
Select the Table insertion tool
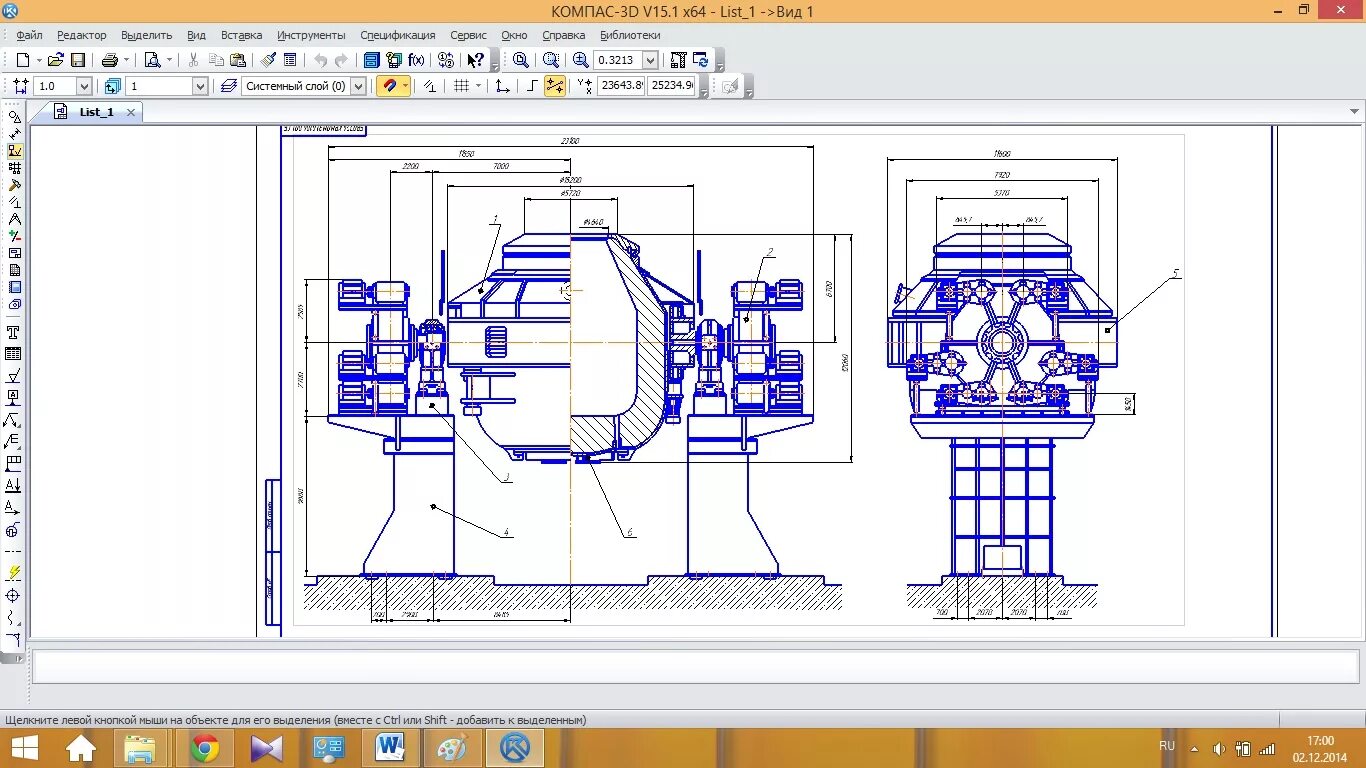[14, 354]
